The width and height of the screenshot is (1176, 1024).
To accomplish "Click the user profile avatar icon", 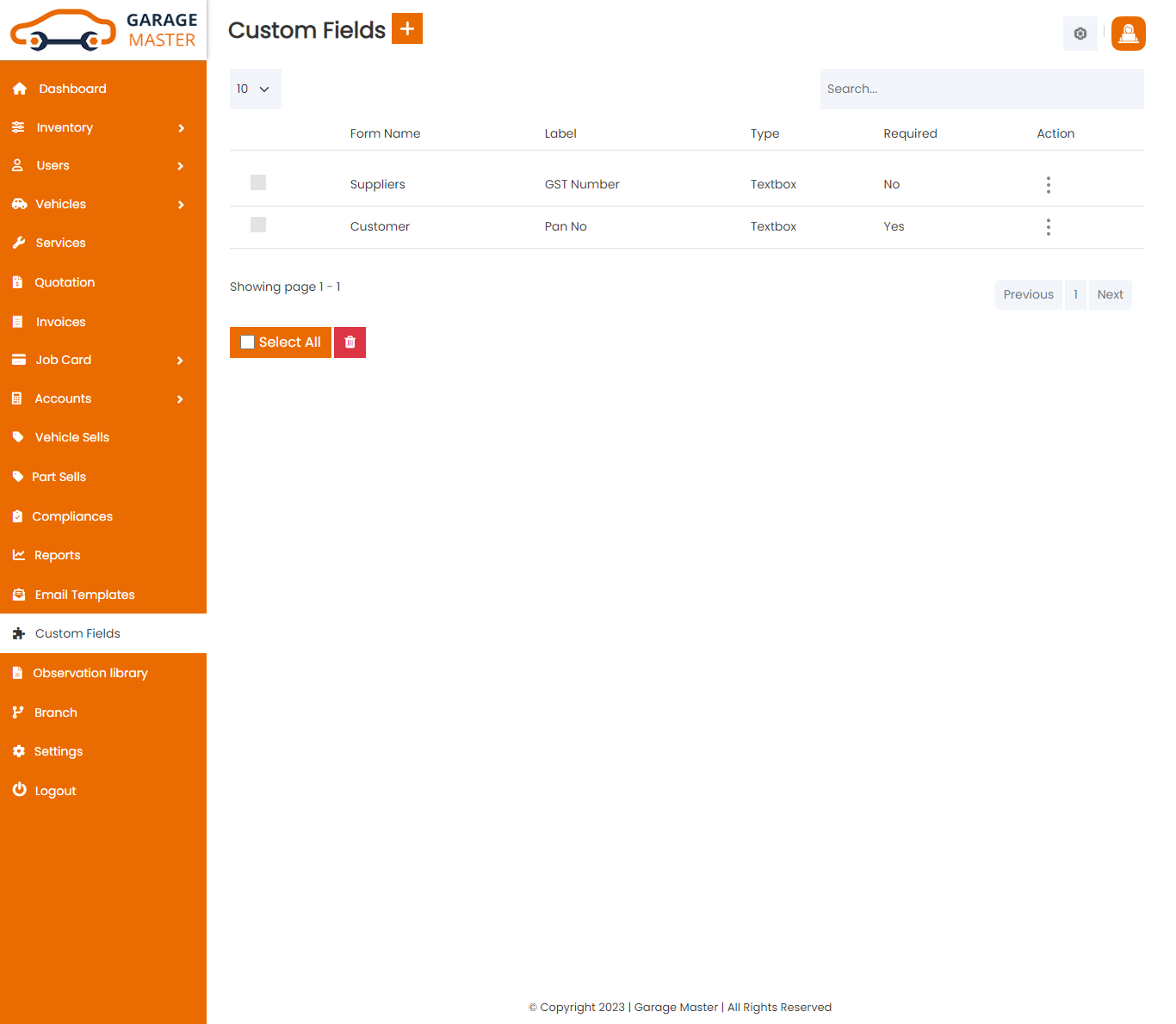I will coord(1128,34).
